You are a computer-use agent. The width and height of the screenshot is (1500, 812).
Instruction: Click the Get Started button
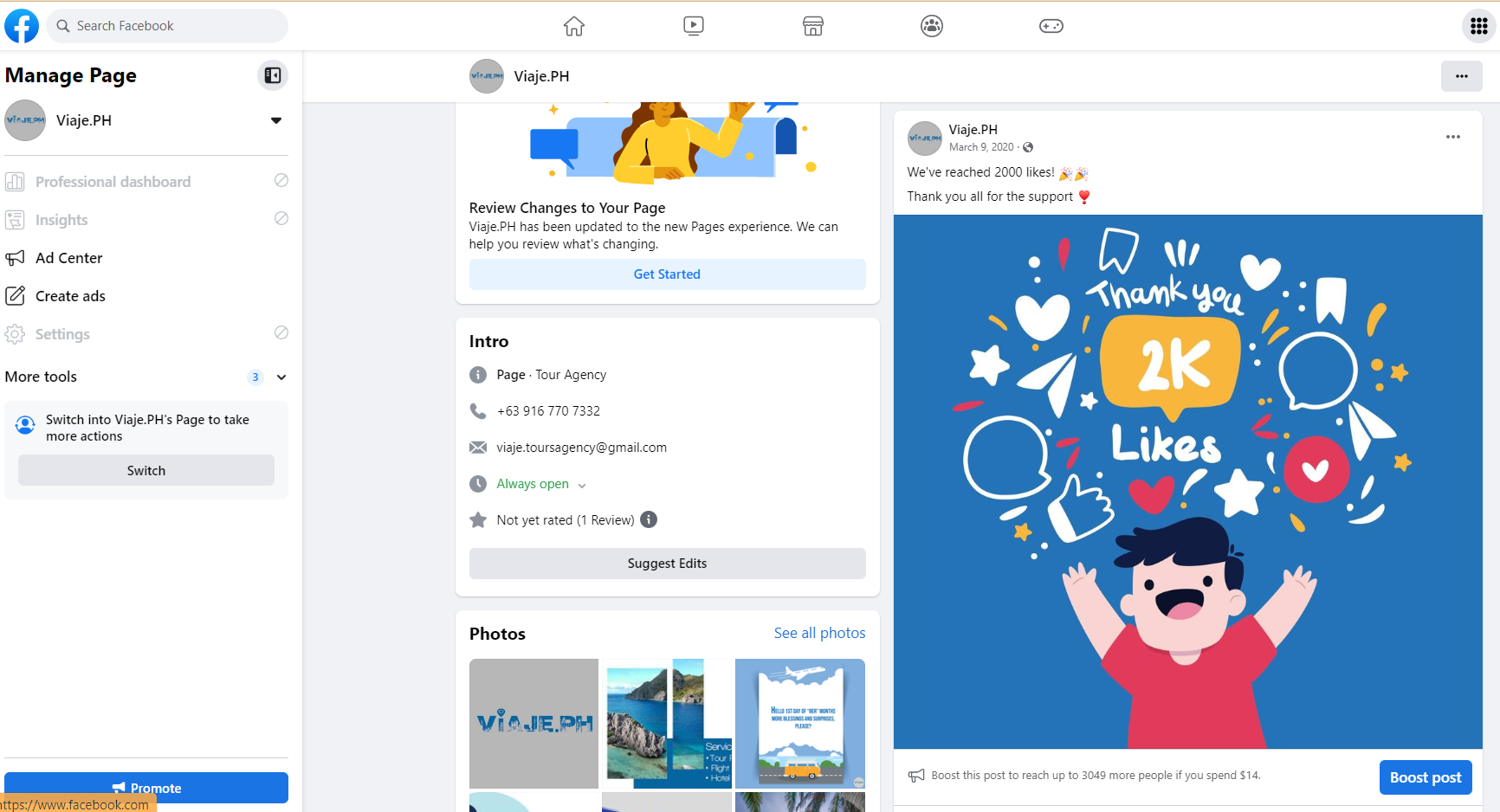(x=668, y=274)
